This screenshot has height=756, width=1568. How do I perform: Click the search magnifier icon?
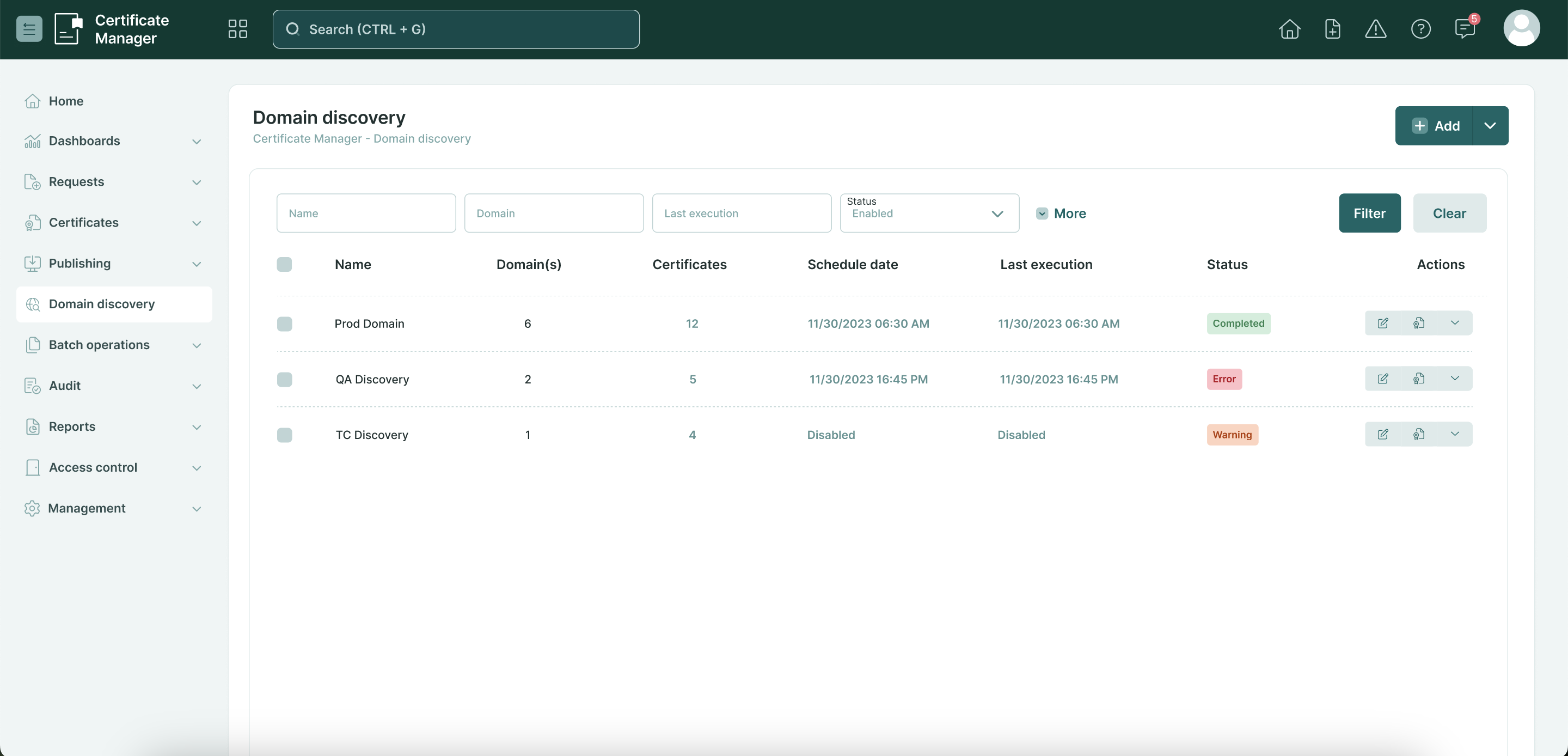[x=293, y=29]
